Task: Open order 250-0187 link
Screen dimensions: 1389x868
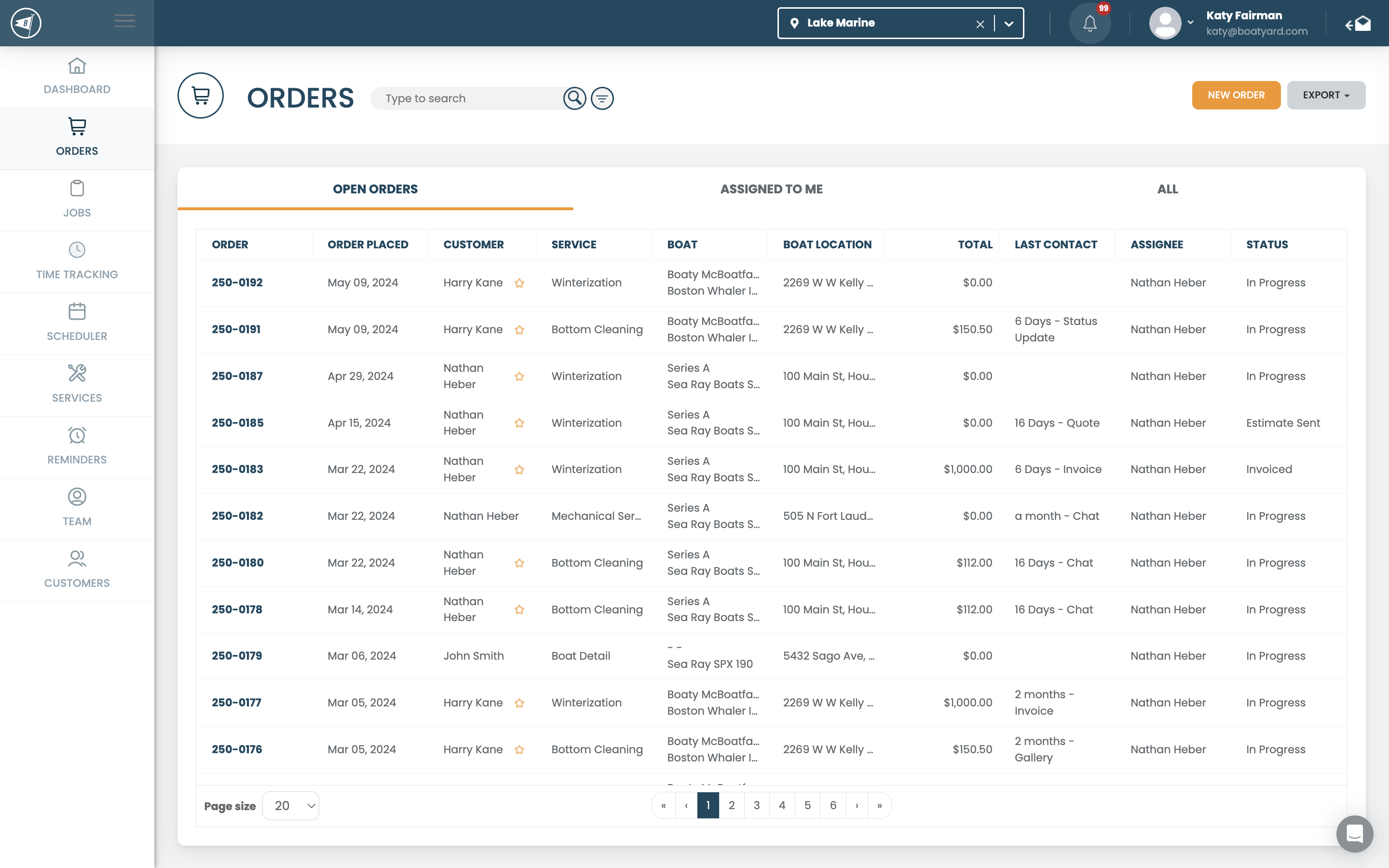Action: pyautogui.click(x=237, y=376)
